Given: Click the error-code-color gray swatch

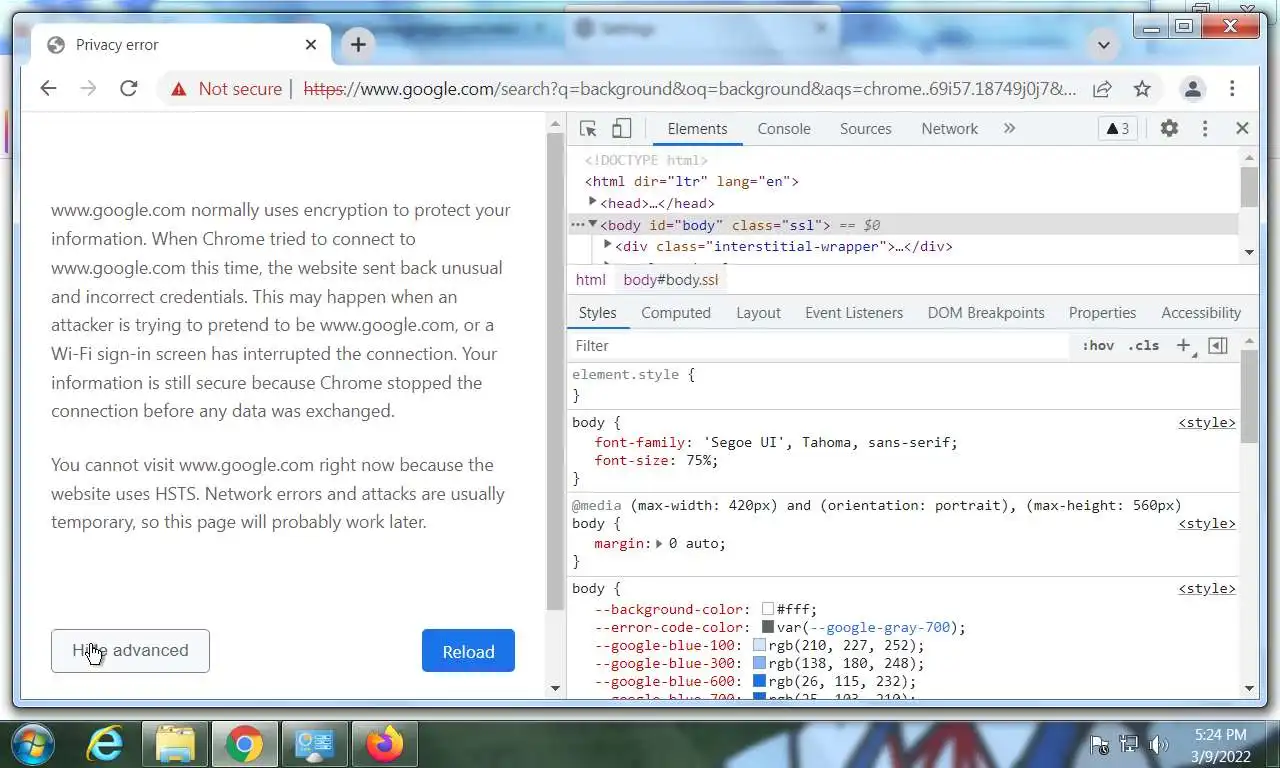Looking at the screenshot, I should point(768,627).
